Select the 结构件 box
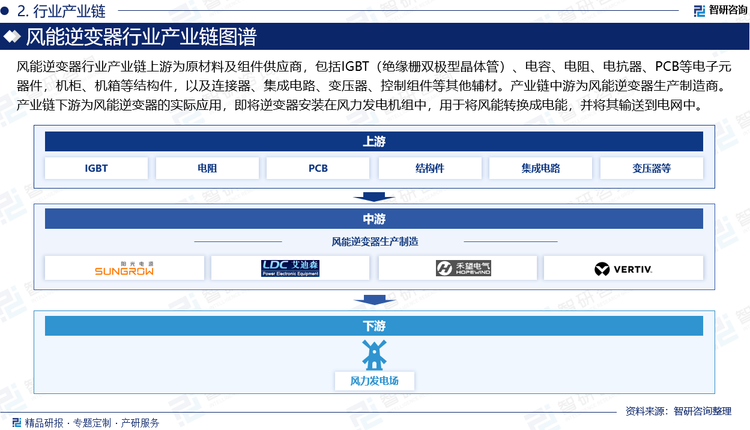The height and width of the screenshot is (430, 750). [x=430, y=168]
